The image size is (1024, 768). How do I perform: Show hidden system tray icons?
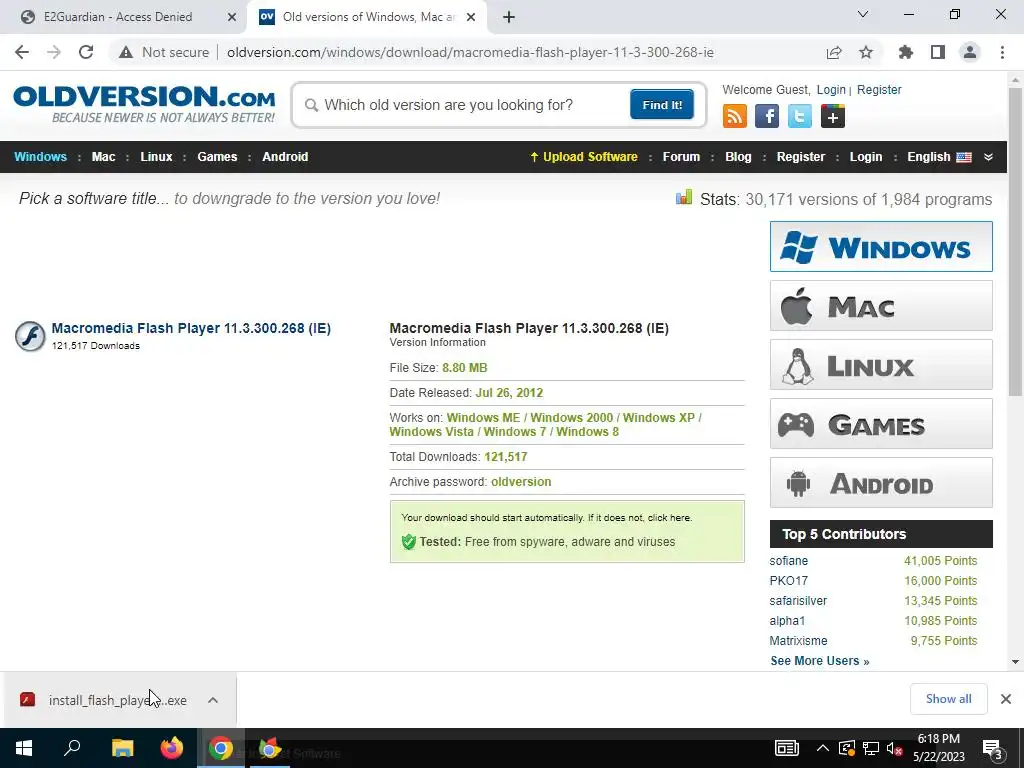click(x=823, y=748)
